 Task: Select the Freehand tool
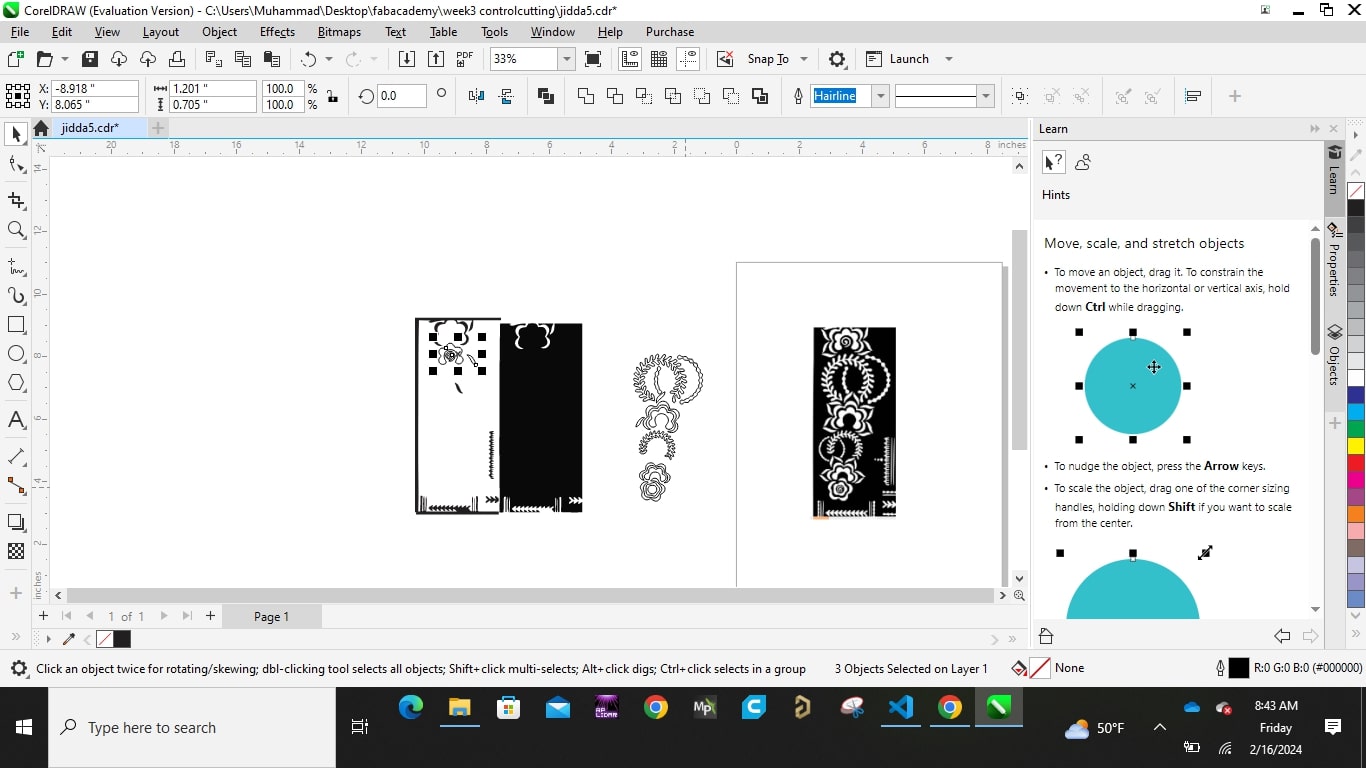coord(16,267)
